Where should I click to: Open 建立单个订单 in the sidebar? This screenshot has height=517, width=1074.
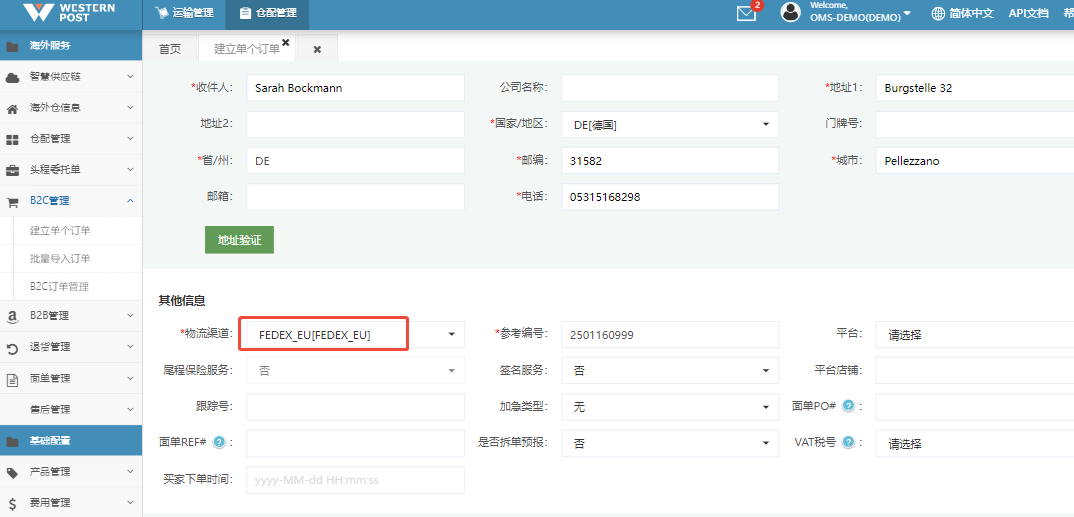pos(60,231)
